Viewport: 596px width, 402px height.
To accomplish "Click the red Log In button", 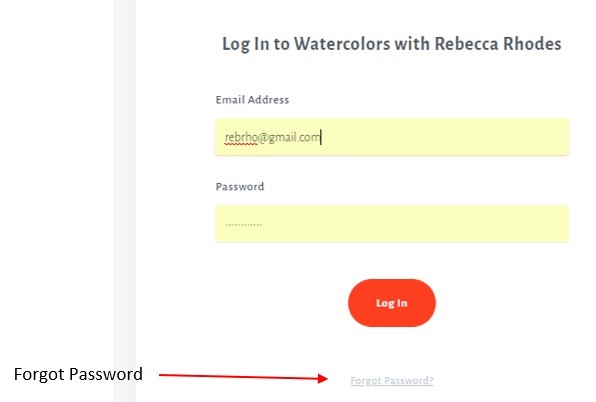I will [392, 303].
